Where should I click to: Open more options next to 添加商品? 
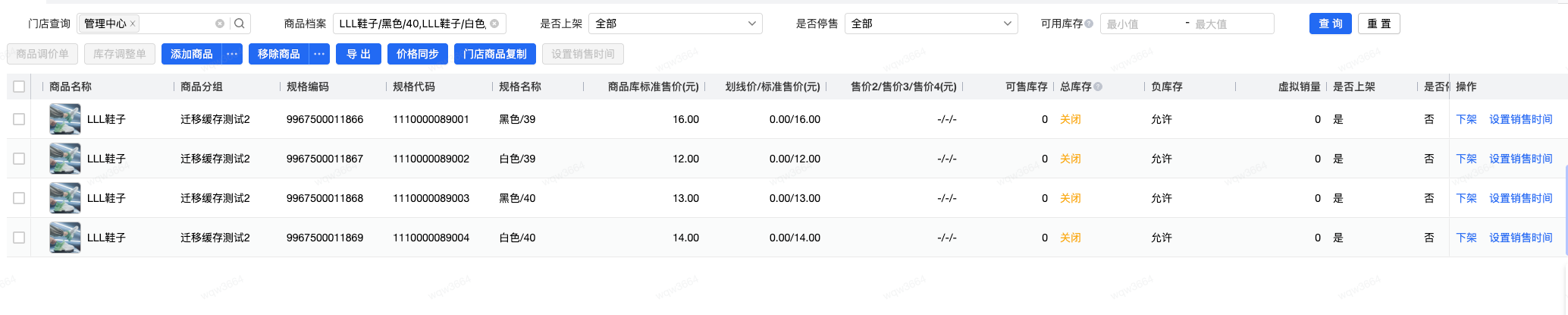(232, 54)
